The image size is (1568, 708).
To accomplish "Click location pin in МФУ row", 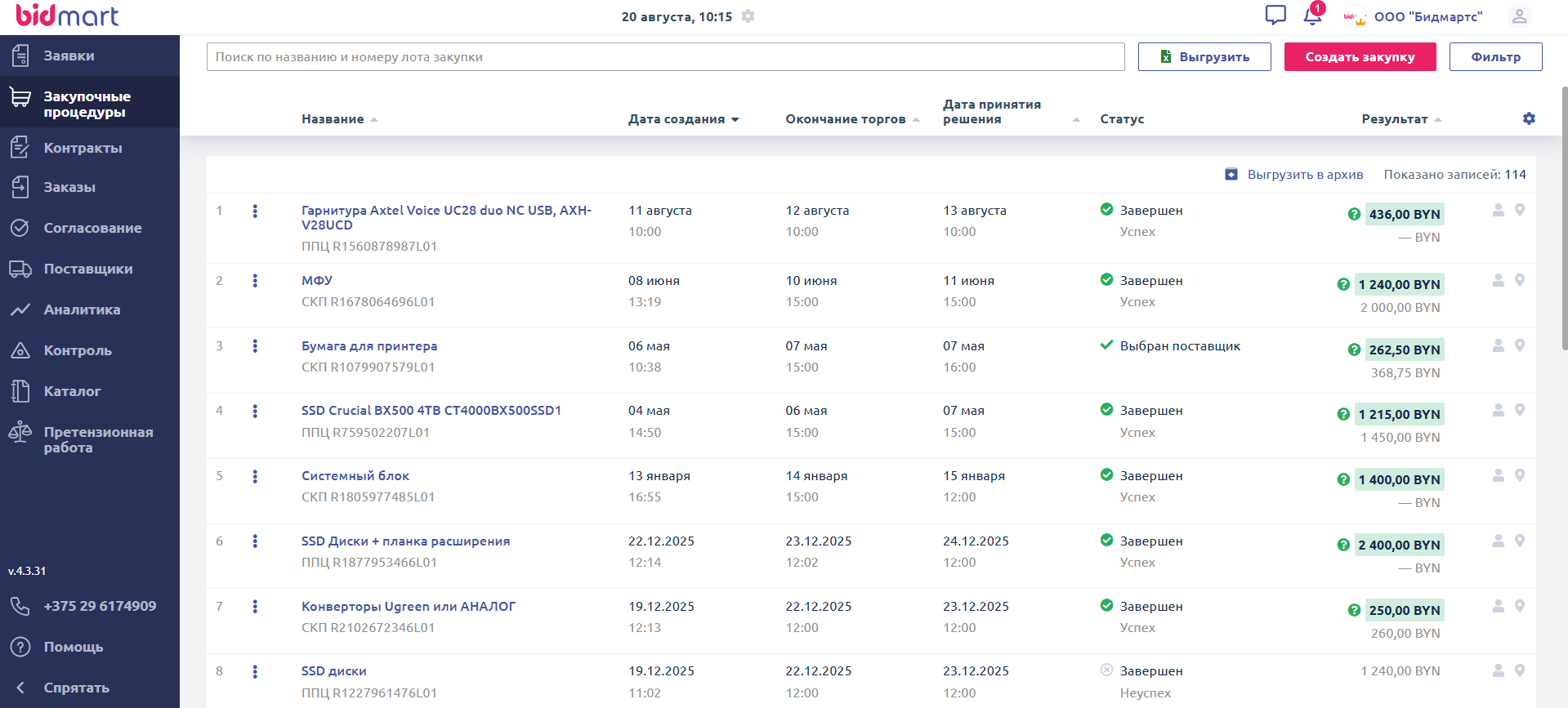I will (x=1520, y=280).
